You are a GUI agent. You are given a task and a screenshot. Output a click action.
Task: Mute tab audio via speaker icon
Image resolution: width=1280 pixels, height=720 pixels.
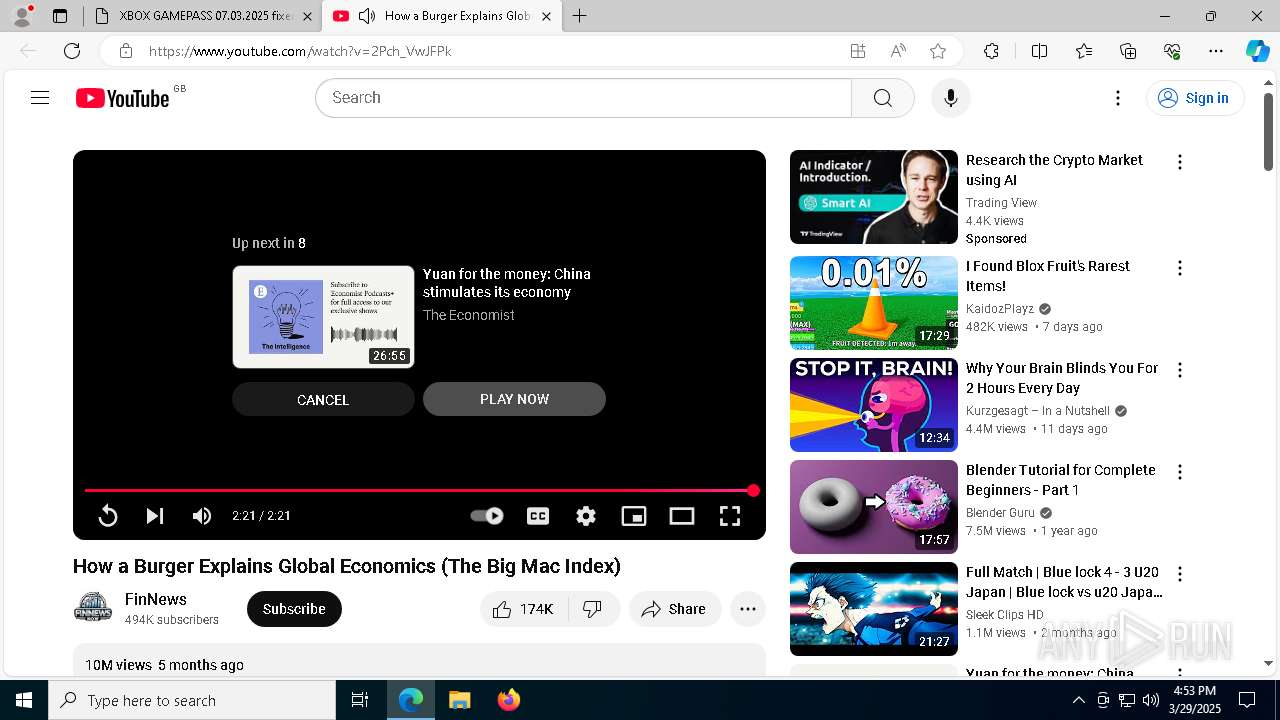pyautogui.click(x=367, y=16)
